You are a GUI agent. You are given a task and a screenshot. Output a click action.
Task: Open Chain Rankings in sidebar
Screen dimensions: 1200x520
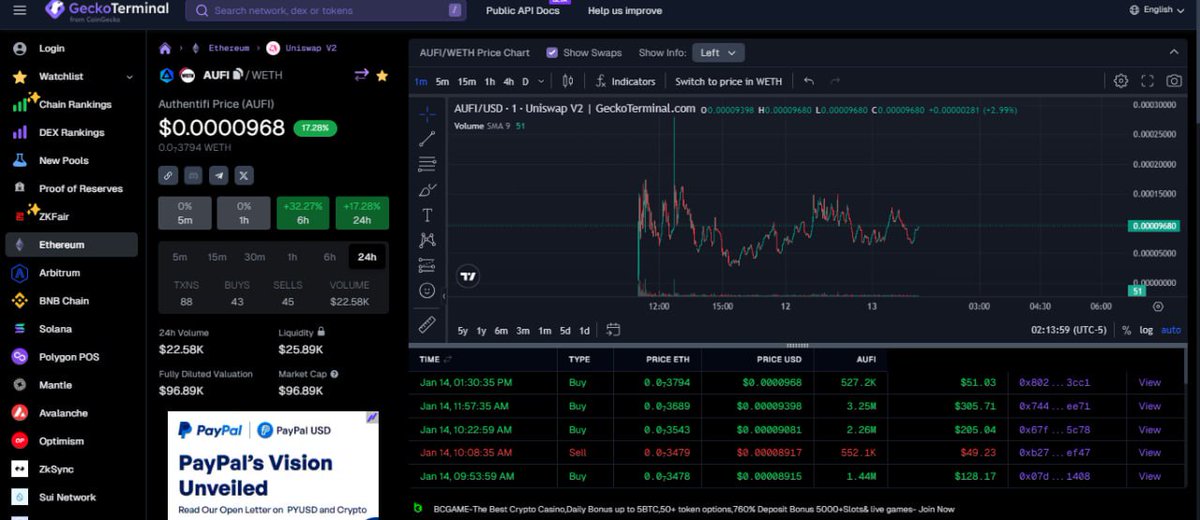pyautogui.click(x=75, y=104)
